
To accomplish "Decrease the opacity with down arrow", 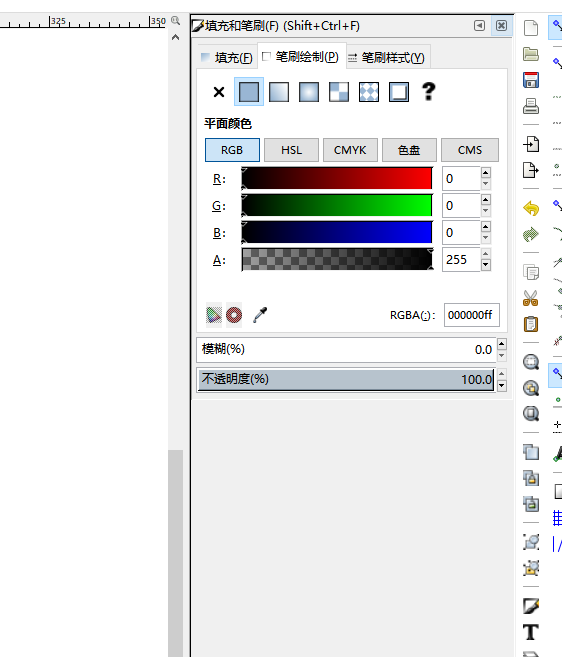I will (502, 385).
